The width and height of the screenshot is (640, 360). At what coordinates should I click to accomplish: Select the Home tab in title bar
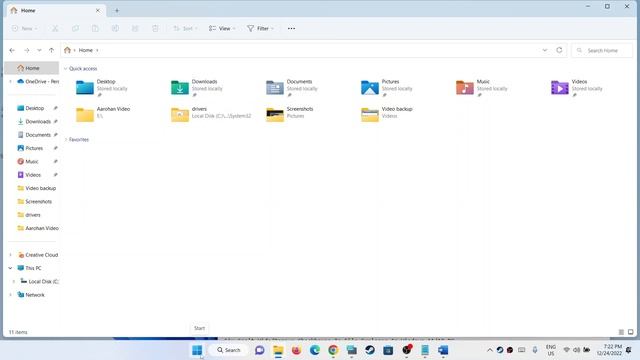[55, 11]
